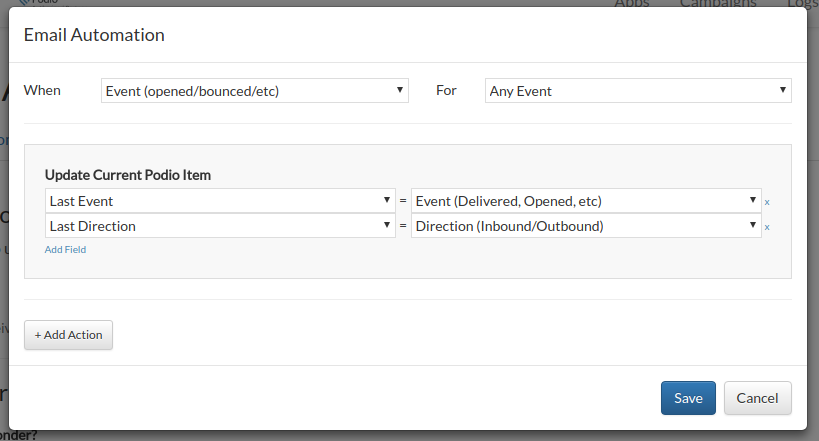Open the Last Direction field dropdown

click(x=220, y=226)
